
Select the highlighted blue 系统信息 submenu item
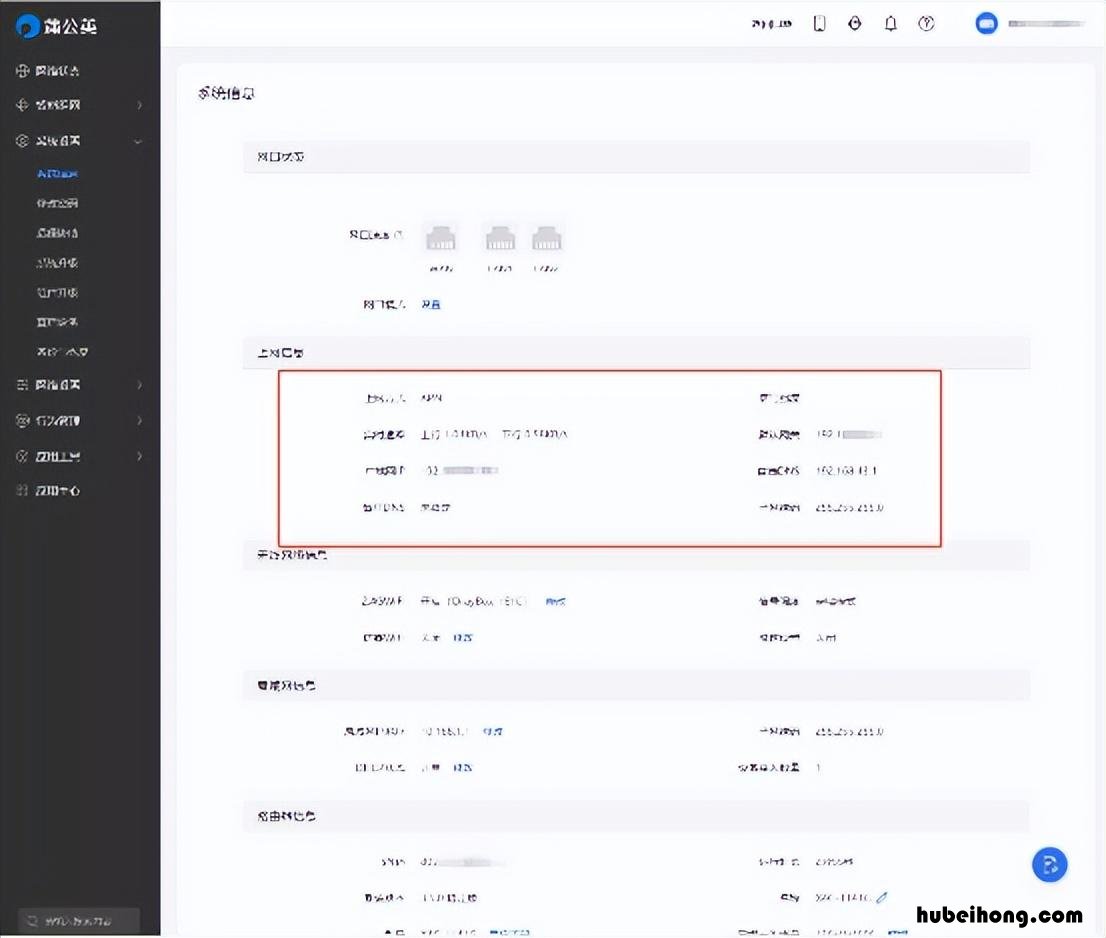(x=57, y=173)
